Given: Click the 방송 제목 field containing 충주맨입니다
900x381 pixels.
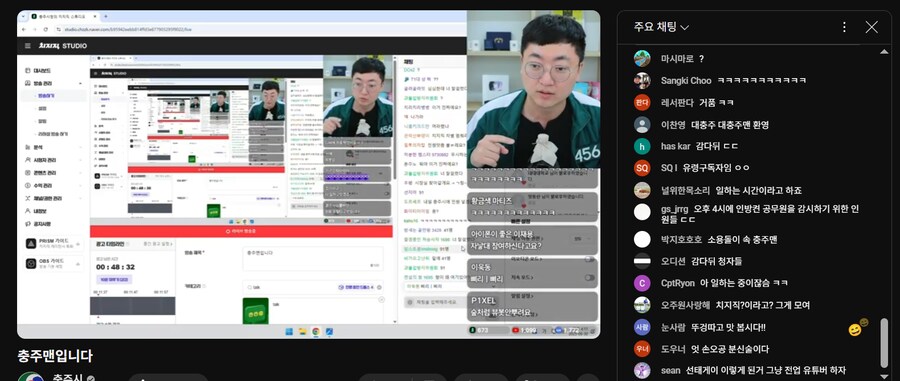Looking at the screenshot, I should pos(312,259).
